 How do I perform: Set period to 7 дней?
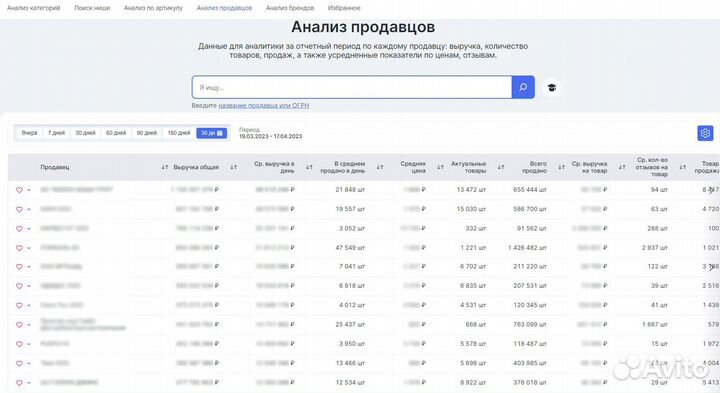pos(56,133)
